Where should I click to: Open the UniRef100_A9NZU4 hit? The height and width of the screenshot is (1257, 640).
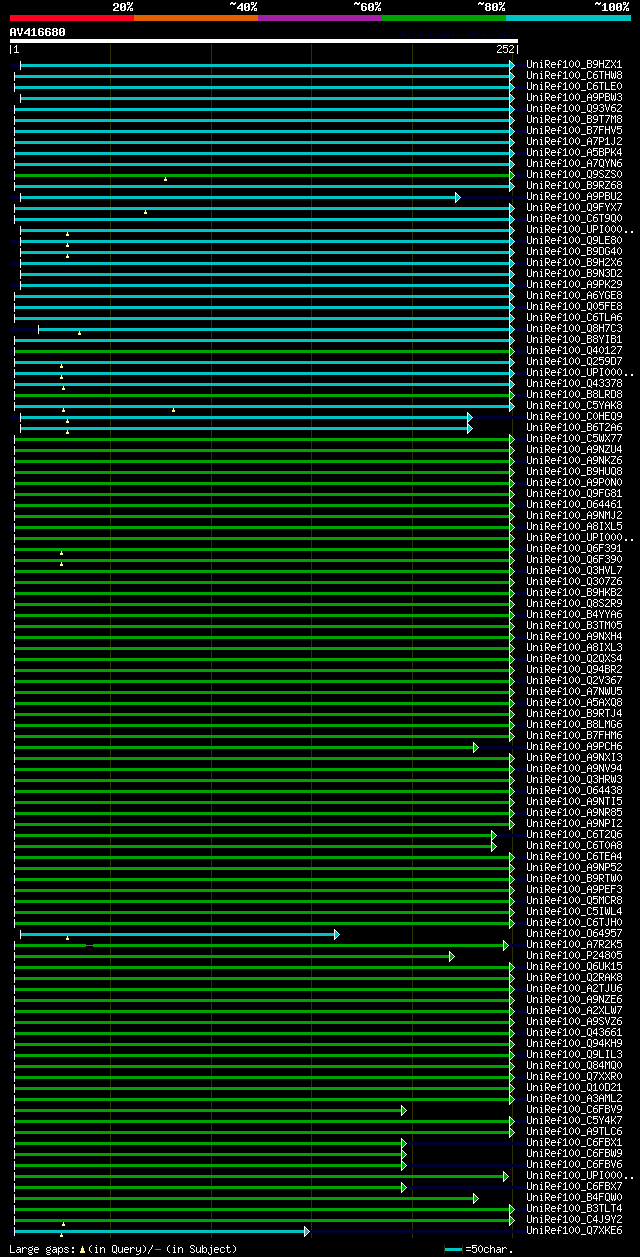pos(574,450)
